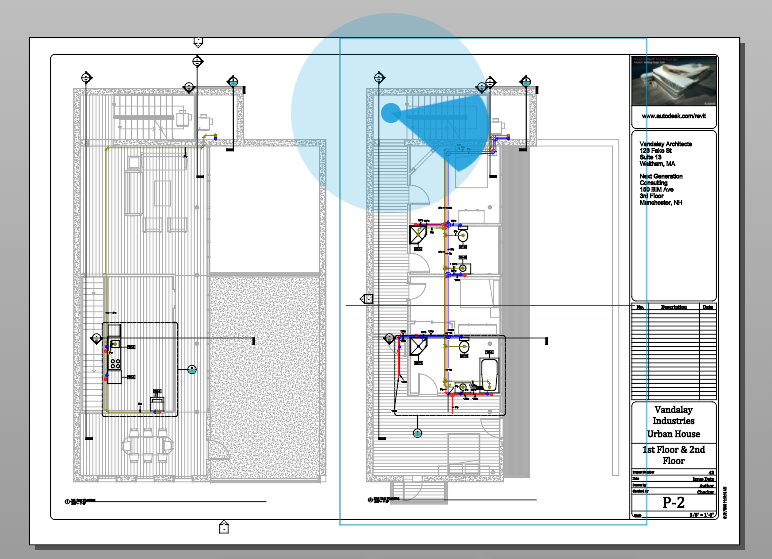This screenshot has width=772, height=559.
Task: Select the callout bubble right of kitchen callout
Action: point(192,369)
